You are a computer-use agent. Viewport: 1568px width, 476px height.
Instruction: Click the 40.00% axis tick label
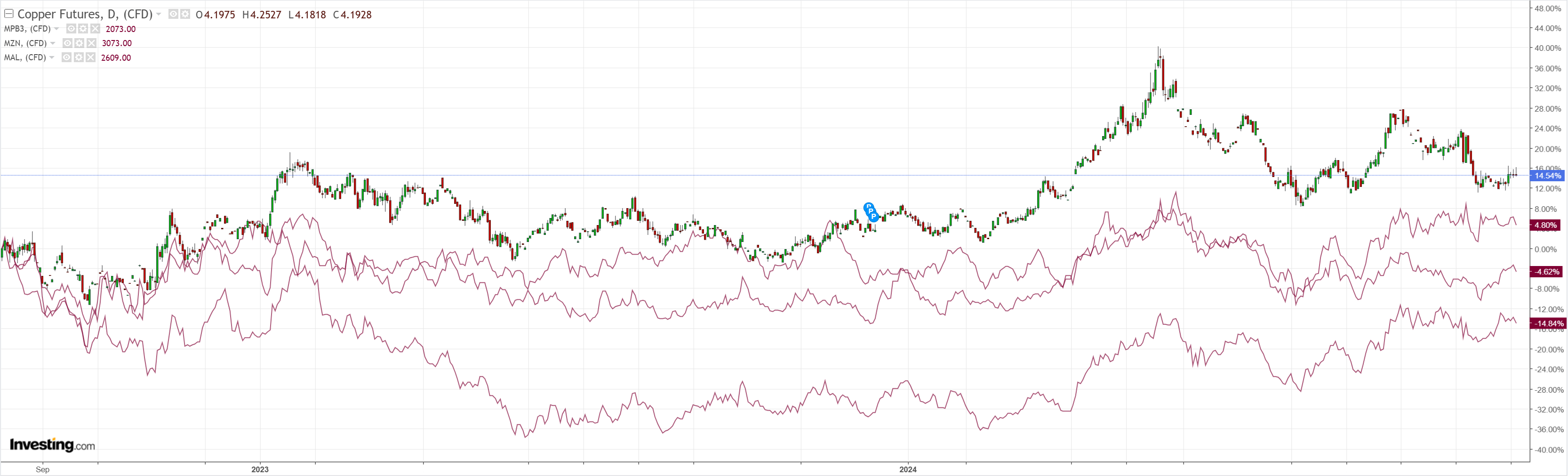pos(1548,48)
